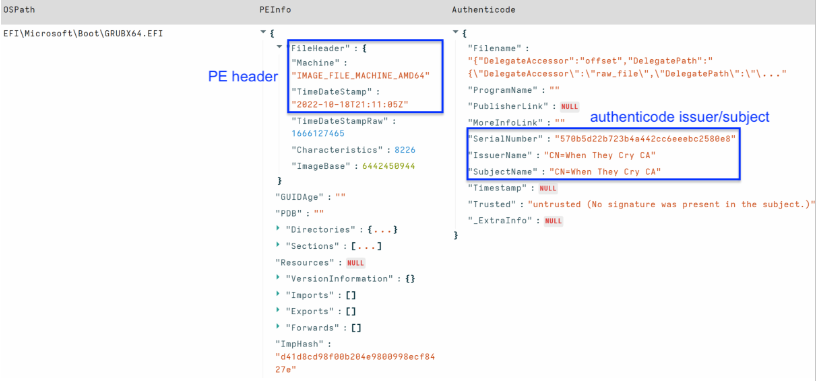Expand the VersionInformation node
Viewport: 816px width, 381px height.
[x=279, y=278]
